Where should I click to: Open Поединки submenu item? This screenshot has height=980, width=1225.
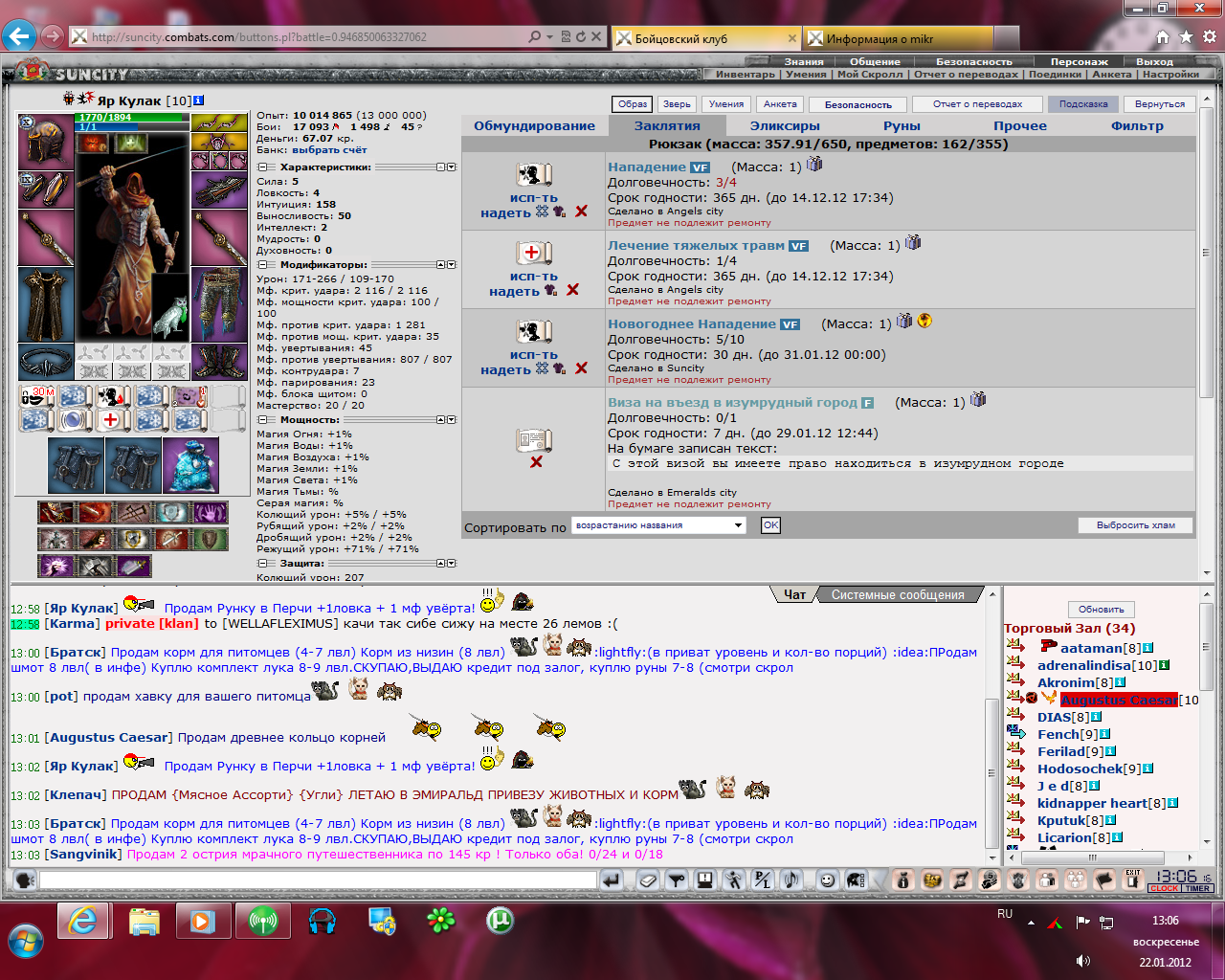click(x=1055, y=74)
